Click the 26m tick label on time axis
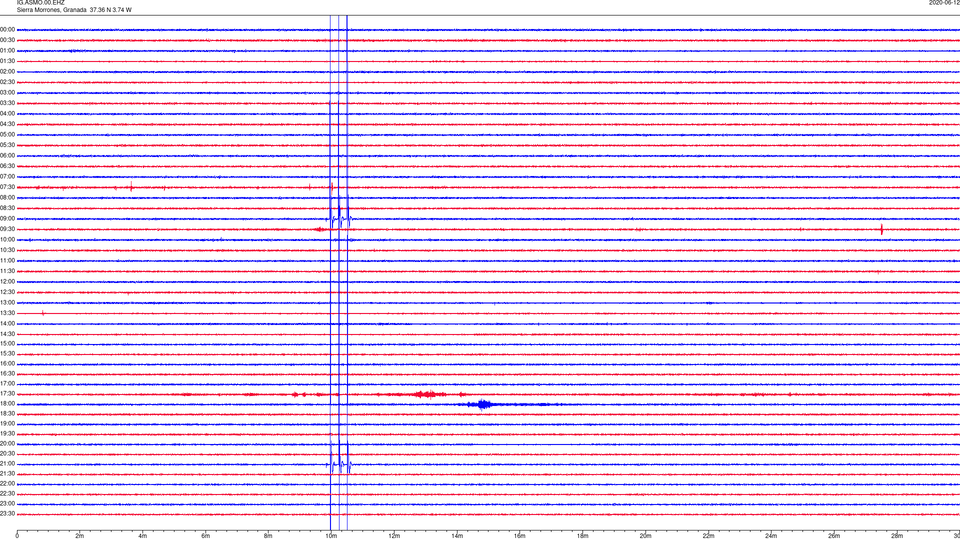Image resolution: width=960 pixels, height=540 pixels. [834, 536]
